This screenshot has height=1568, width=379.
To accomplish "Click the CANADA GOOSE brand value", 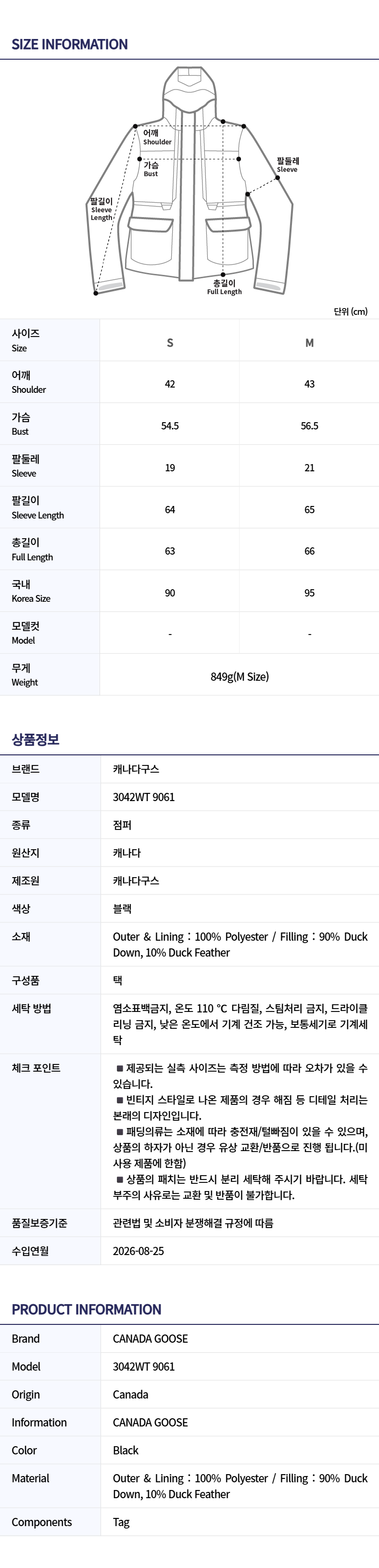I will point(150,1339).
